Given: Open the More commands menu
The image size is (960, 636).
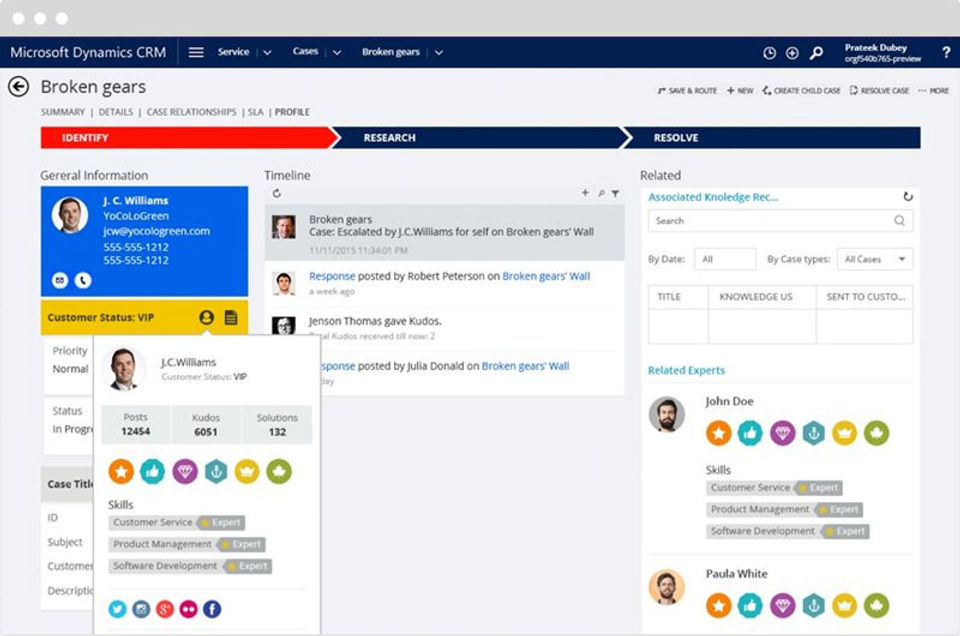Looking at the screenshot, I should (934, 91).
